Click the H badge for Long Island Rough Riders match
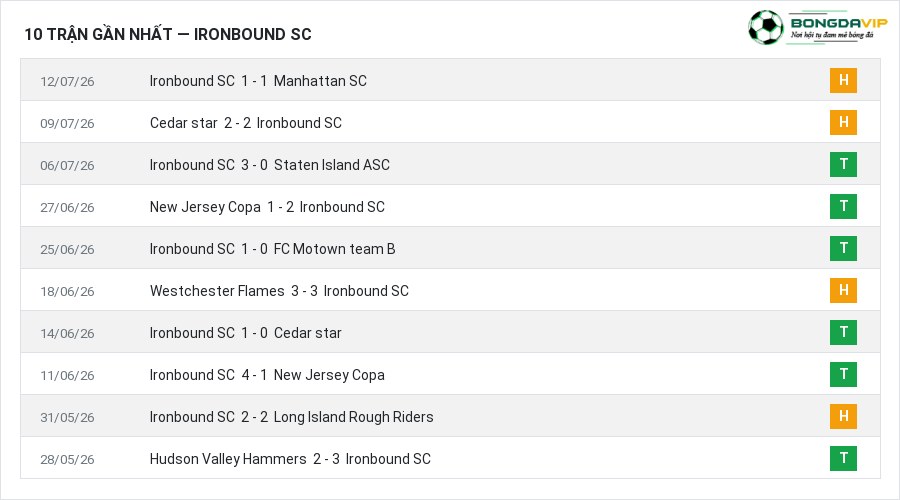900x500 pixels. pyautogui.click(x=843, y=416)
